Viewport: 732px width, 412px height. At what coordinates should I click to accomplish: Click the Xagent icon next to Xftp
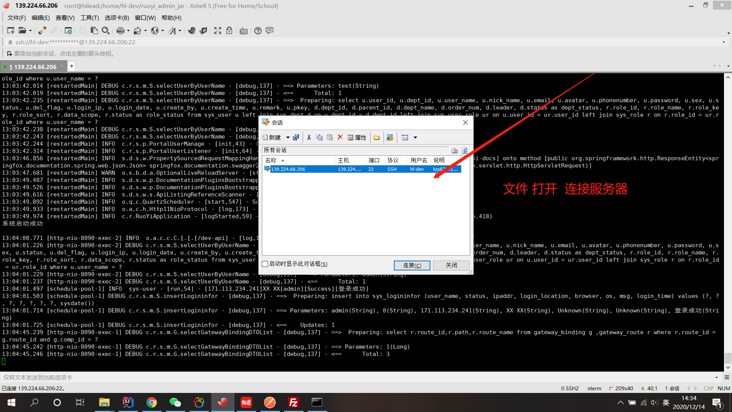203,30
